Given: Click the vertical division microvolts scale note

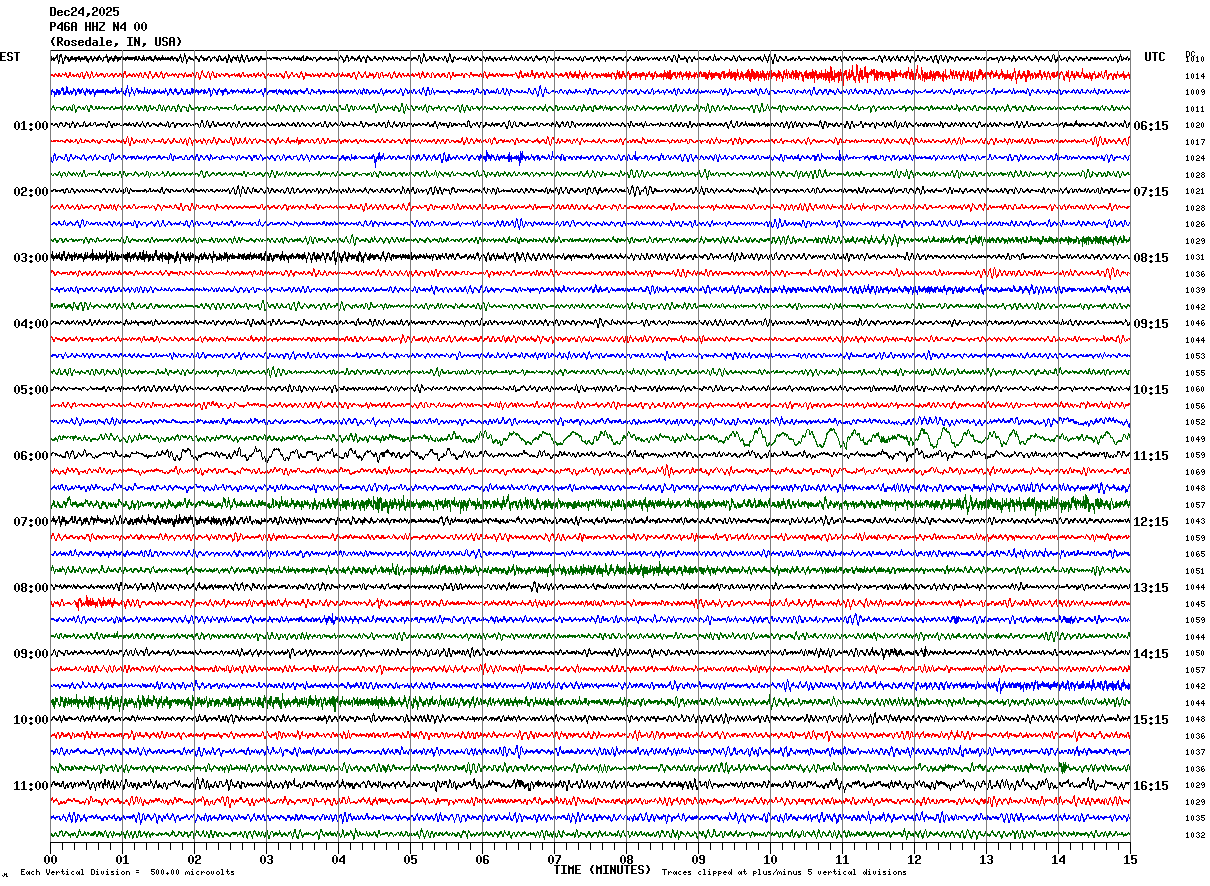Looking at the screenshot, I should 127,872.
